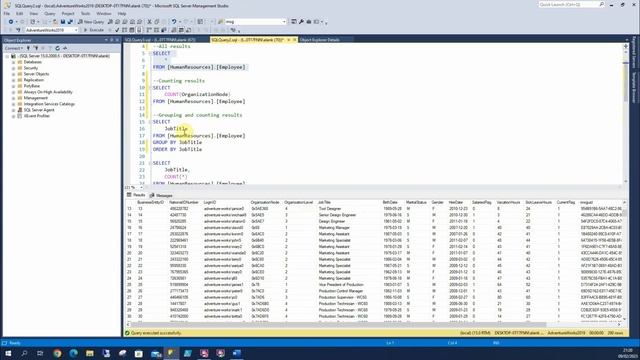
Task: Open the AdventureWorks2019 database dropdown
Action: point(76,30)
